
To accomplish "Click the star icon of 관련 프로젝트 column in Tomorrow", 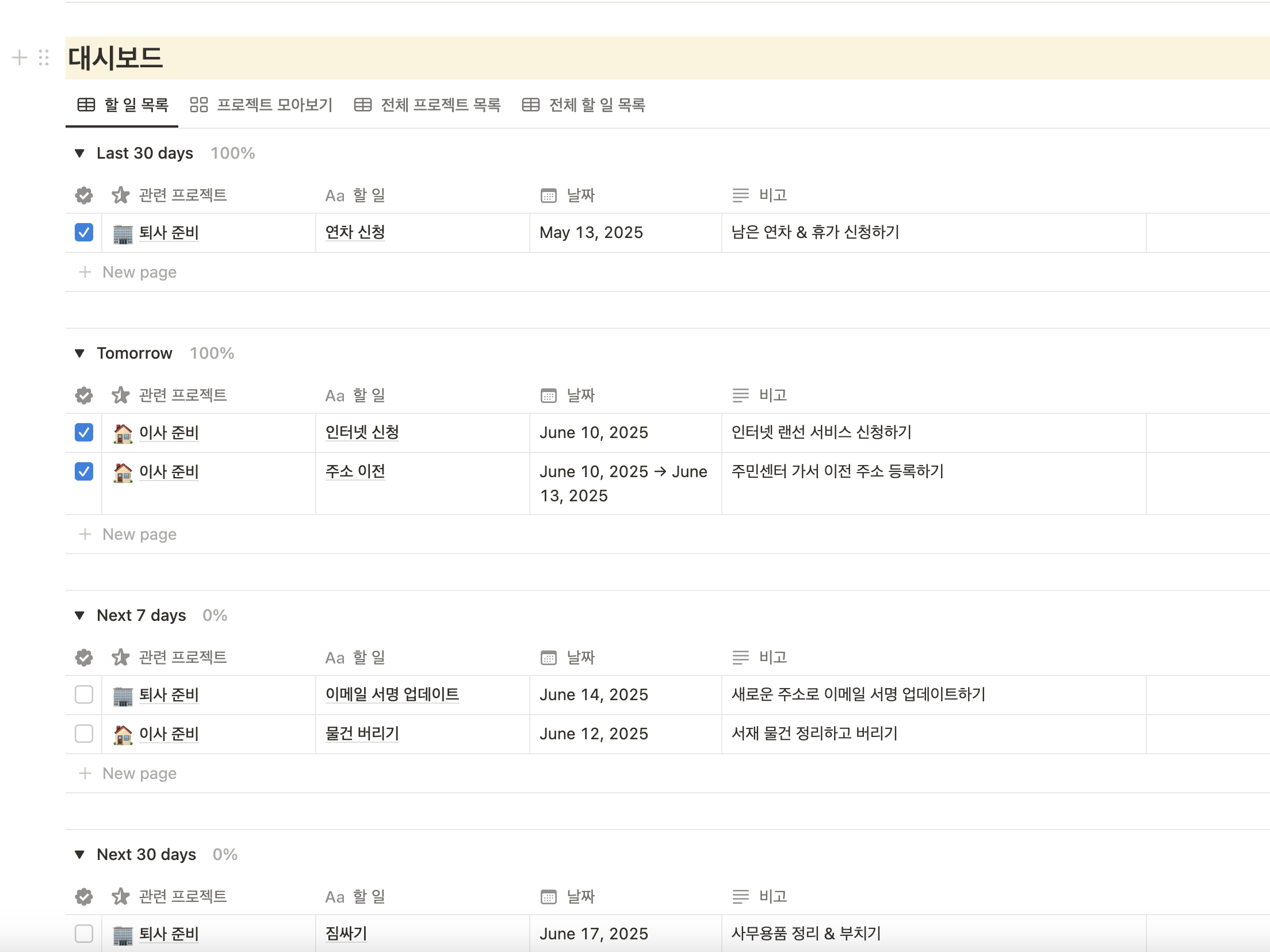I will click(x=120, y=396).
